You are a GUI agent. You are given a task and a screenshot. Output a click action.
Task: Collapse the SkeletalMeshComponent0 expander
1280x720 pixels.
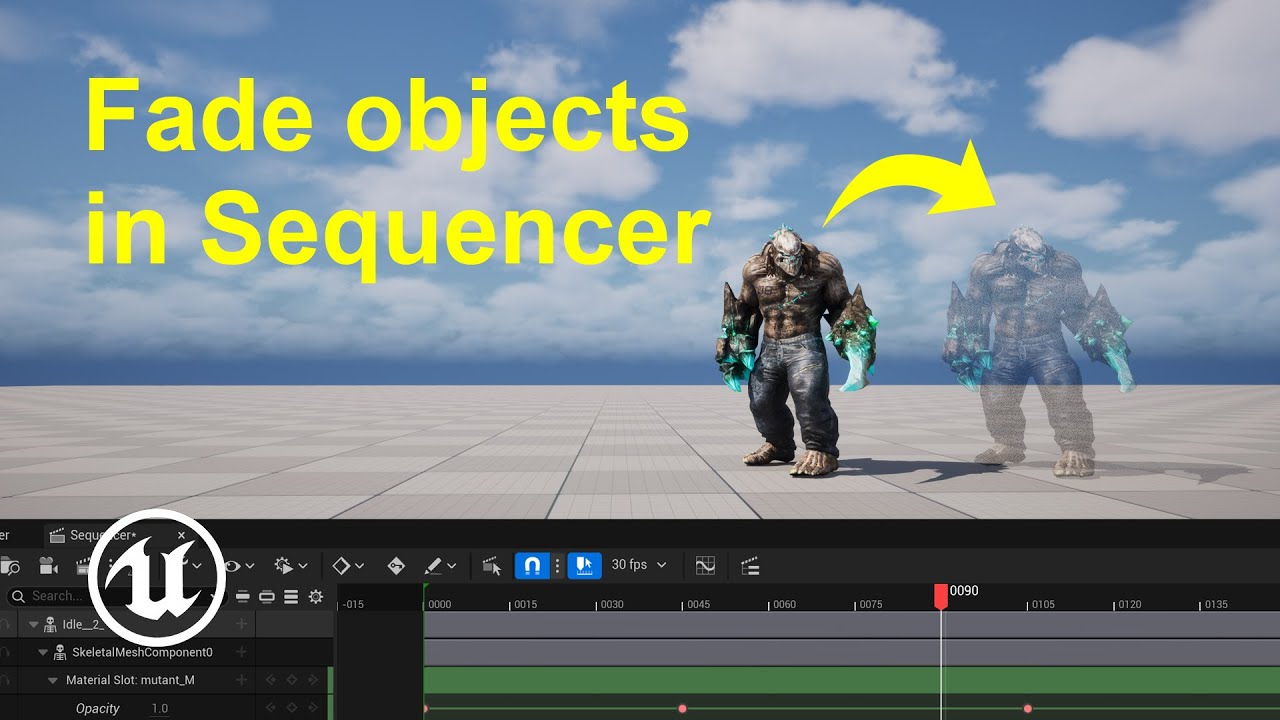(x=43, y=652)
